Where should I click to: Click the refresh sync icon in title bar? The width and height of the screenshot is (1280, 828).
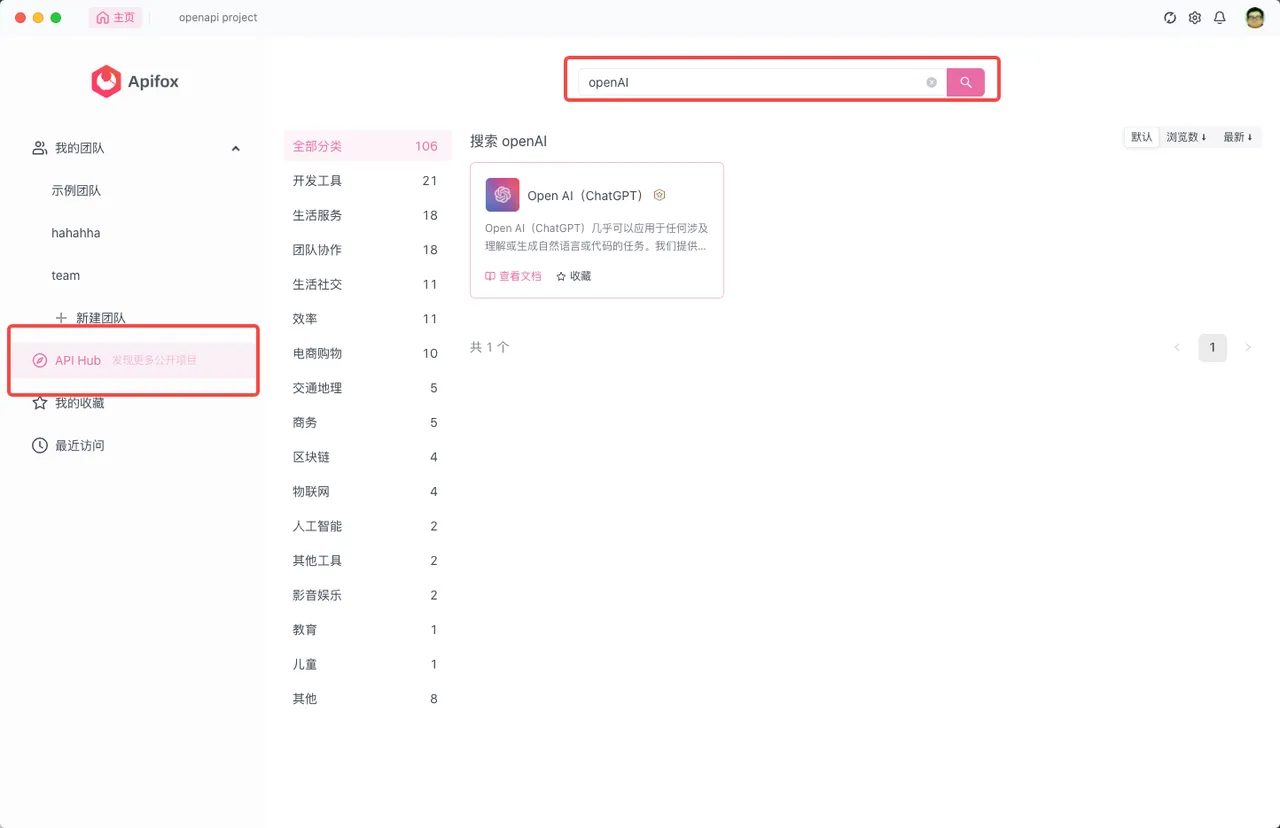pyautogui.click(x=1170, y=18)
